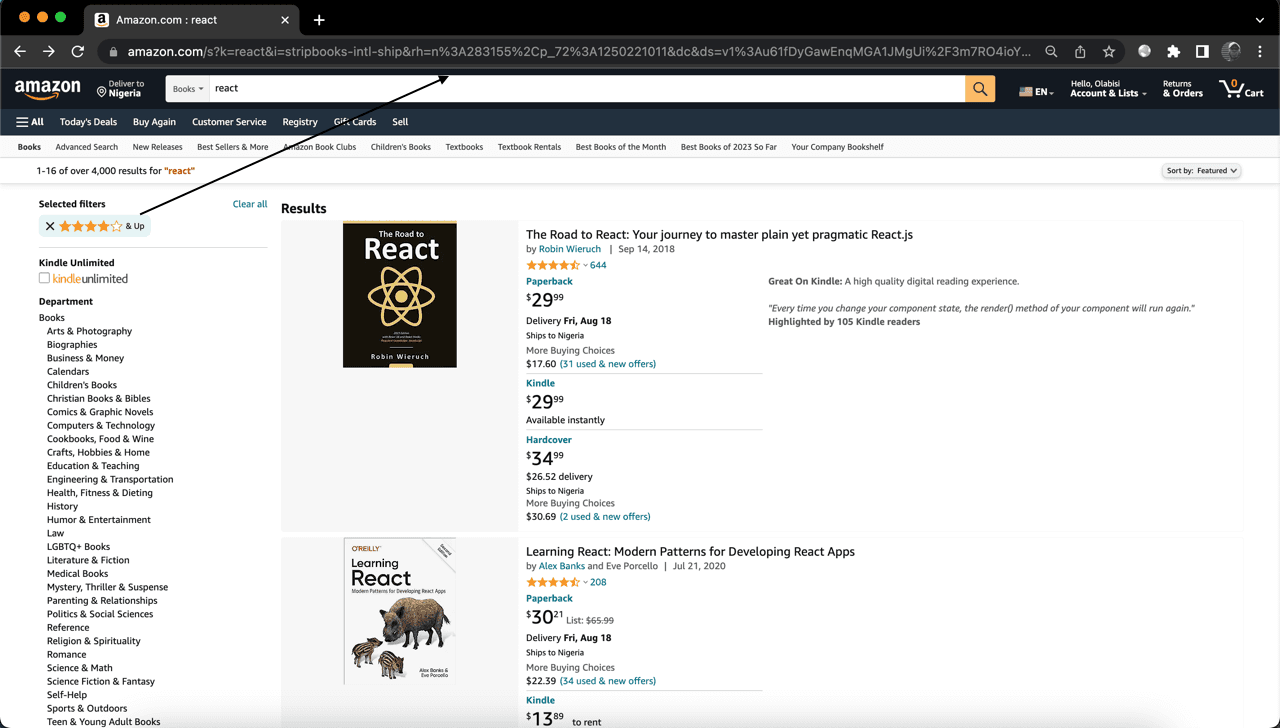
Task: Click The Road to React cover image
Action: tap(400, 294)
